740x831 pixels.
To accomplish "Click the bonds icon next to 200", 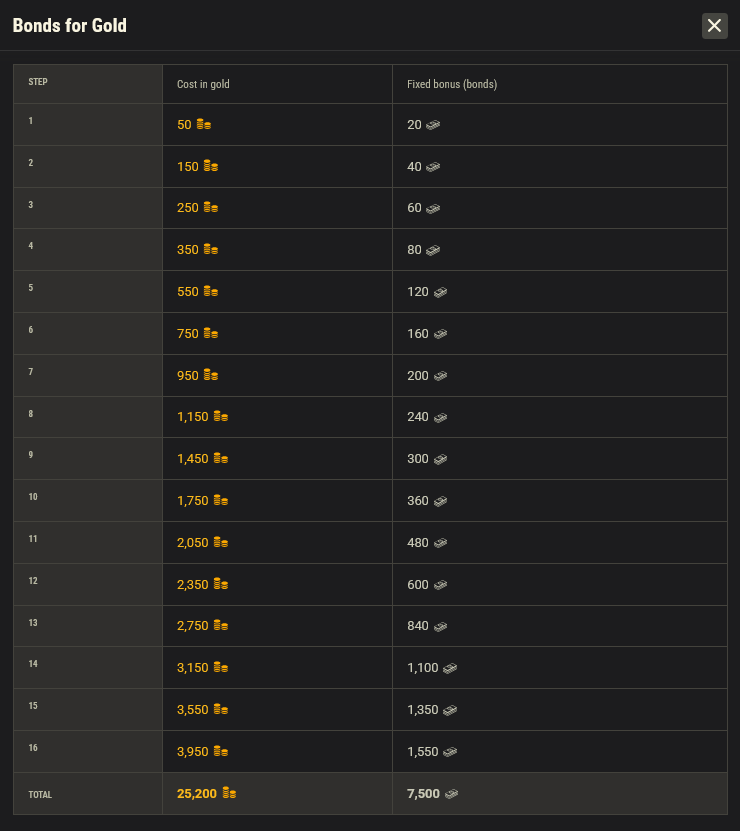I will click(x=440, y=376).
